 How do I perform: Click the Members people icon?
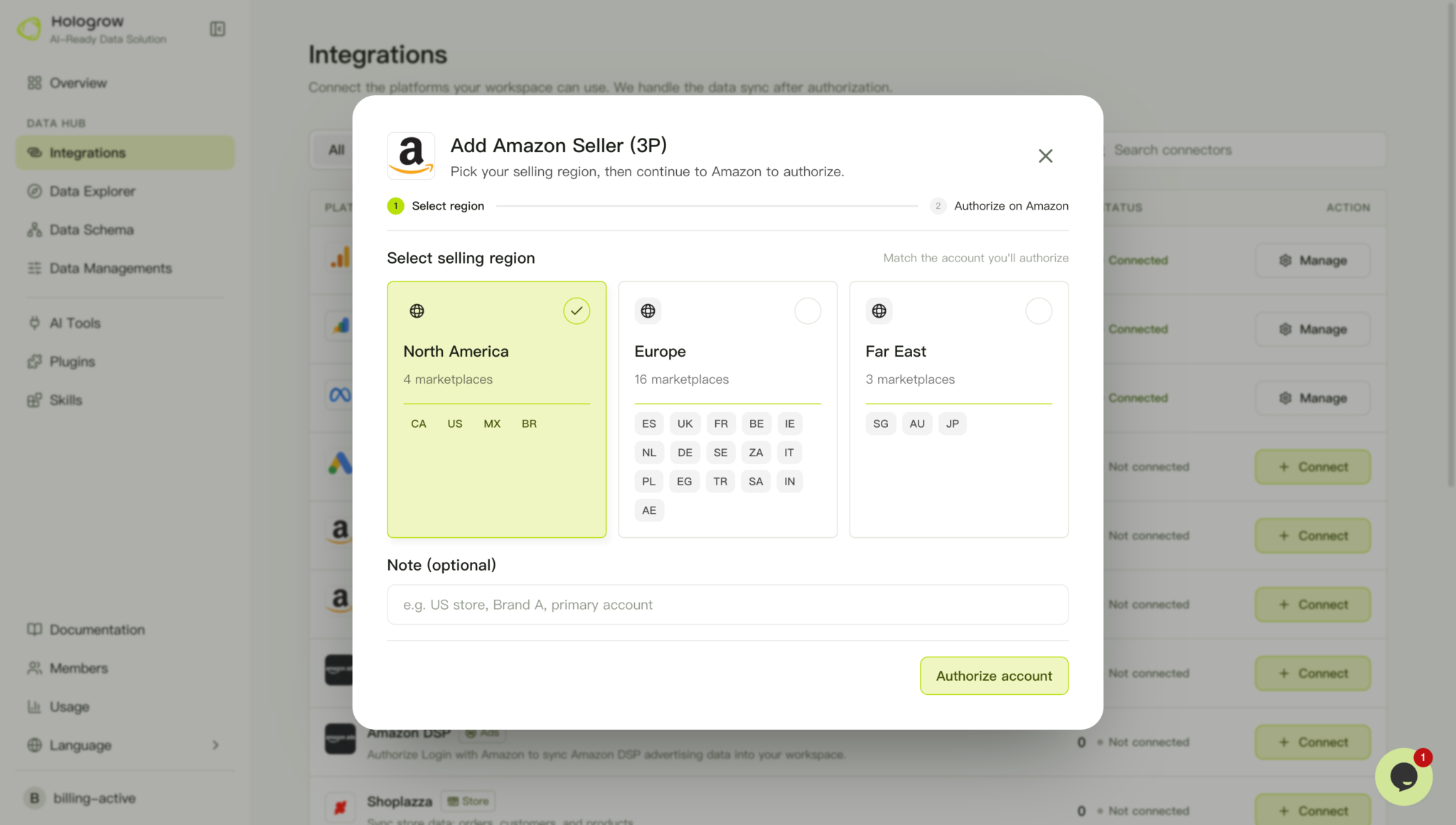(34, 668)
